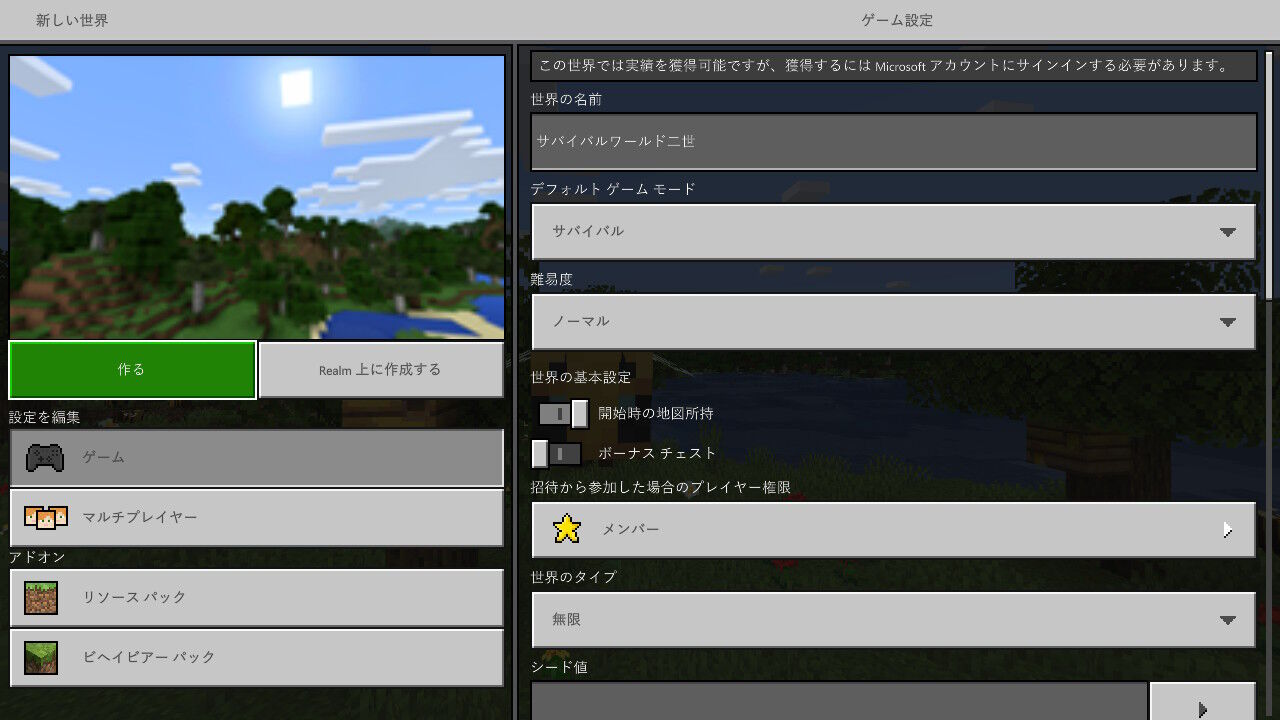Open the デフォルト ゲーム モード dropdown

point(893,231)
